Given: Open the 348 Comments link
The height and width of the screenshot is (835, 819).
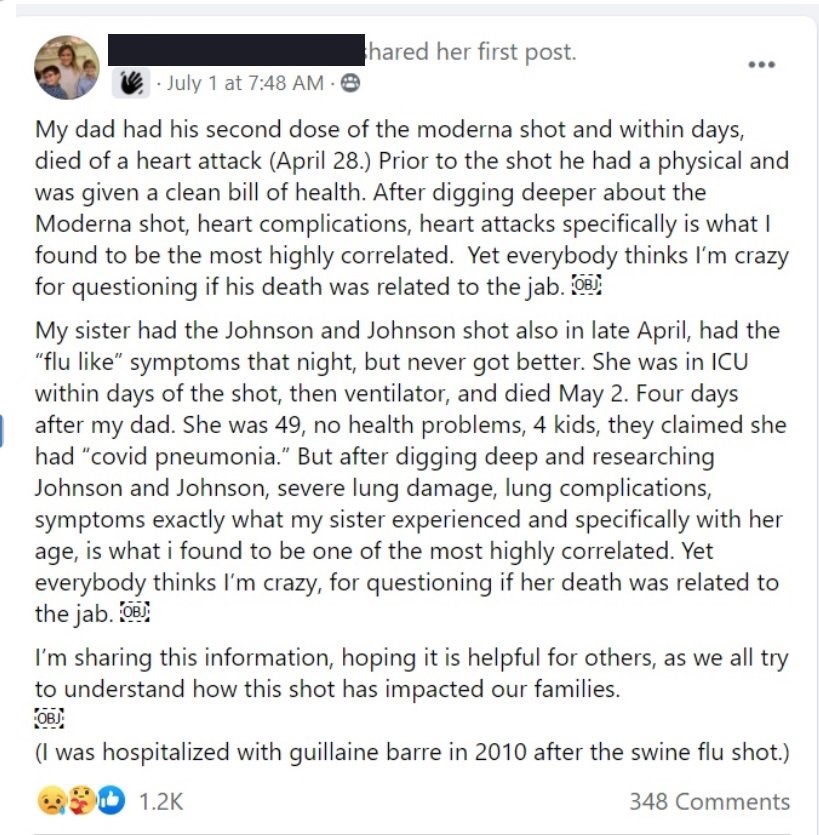Looking at the screenshot, I should 709,801.
